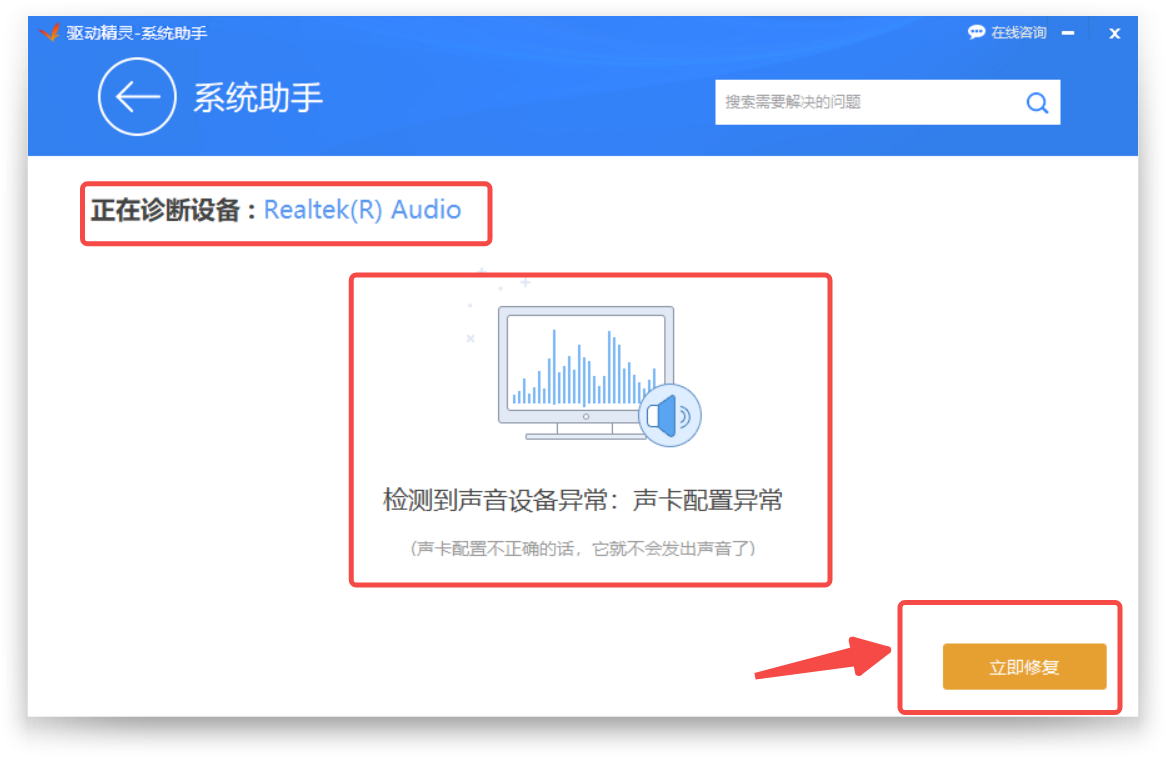Close the 系统助手 window
Viewport: 1167px width, 758px height.
pyautogui.click(x=1114, y=33)
